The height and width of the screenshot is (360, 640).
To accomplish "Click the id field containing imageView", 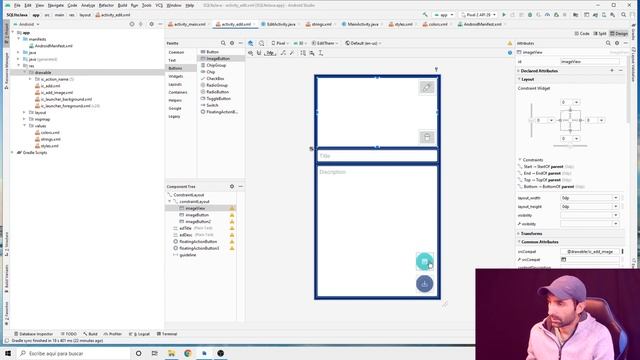I will tap(589, 62).
